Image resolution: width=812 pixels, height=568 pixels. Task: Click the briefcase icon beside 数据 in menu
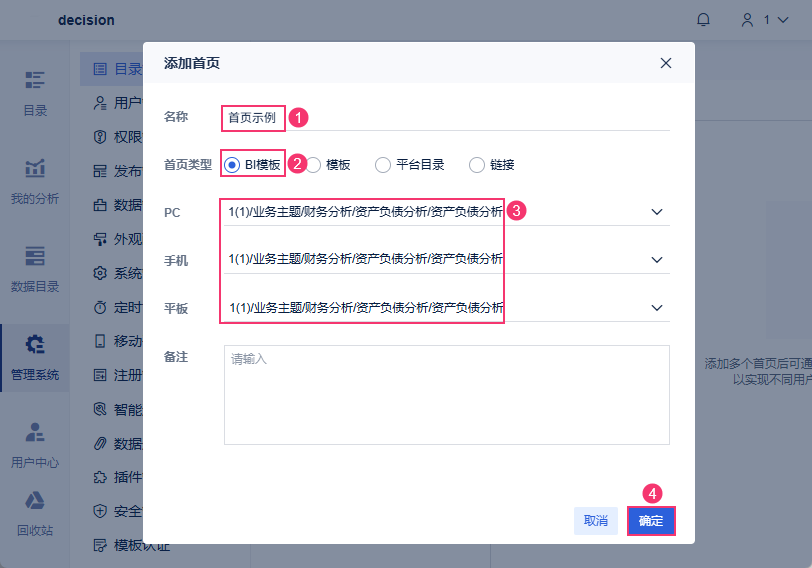[x=100, y=205]
